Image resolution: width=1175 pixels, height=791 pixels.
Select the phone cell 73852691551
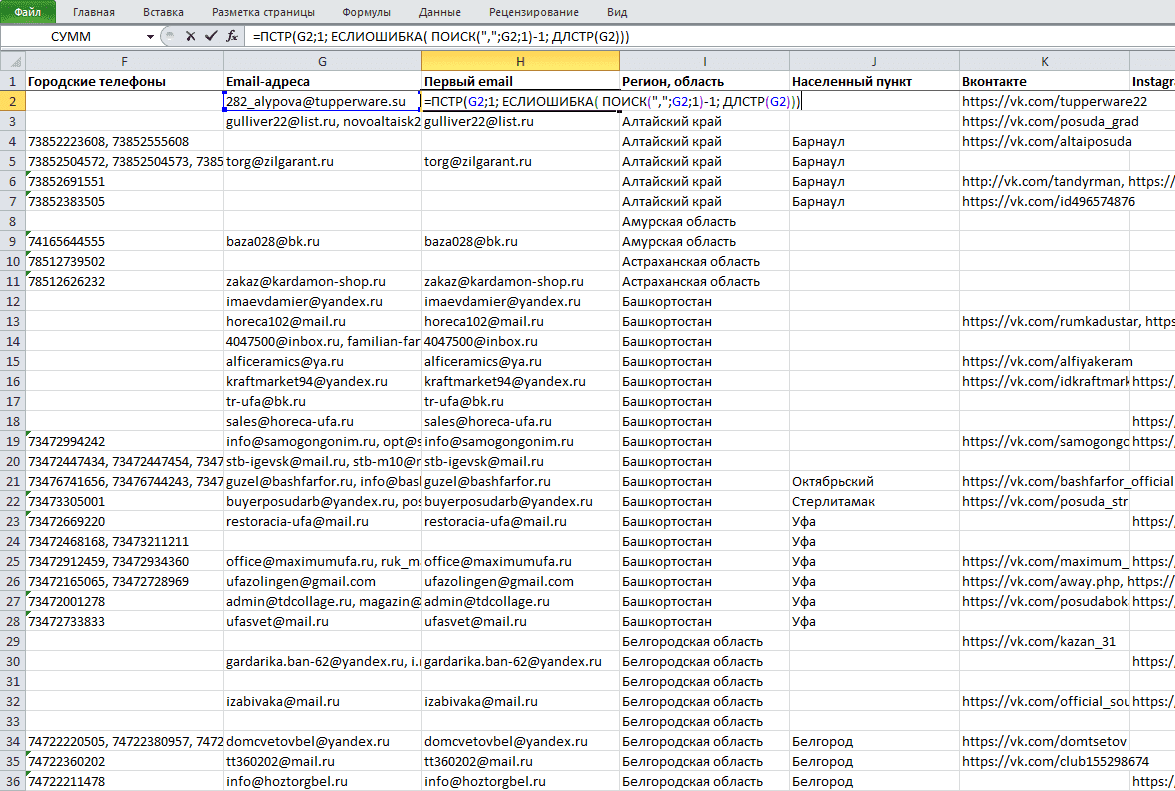[124, 181]
